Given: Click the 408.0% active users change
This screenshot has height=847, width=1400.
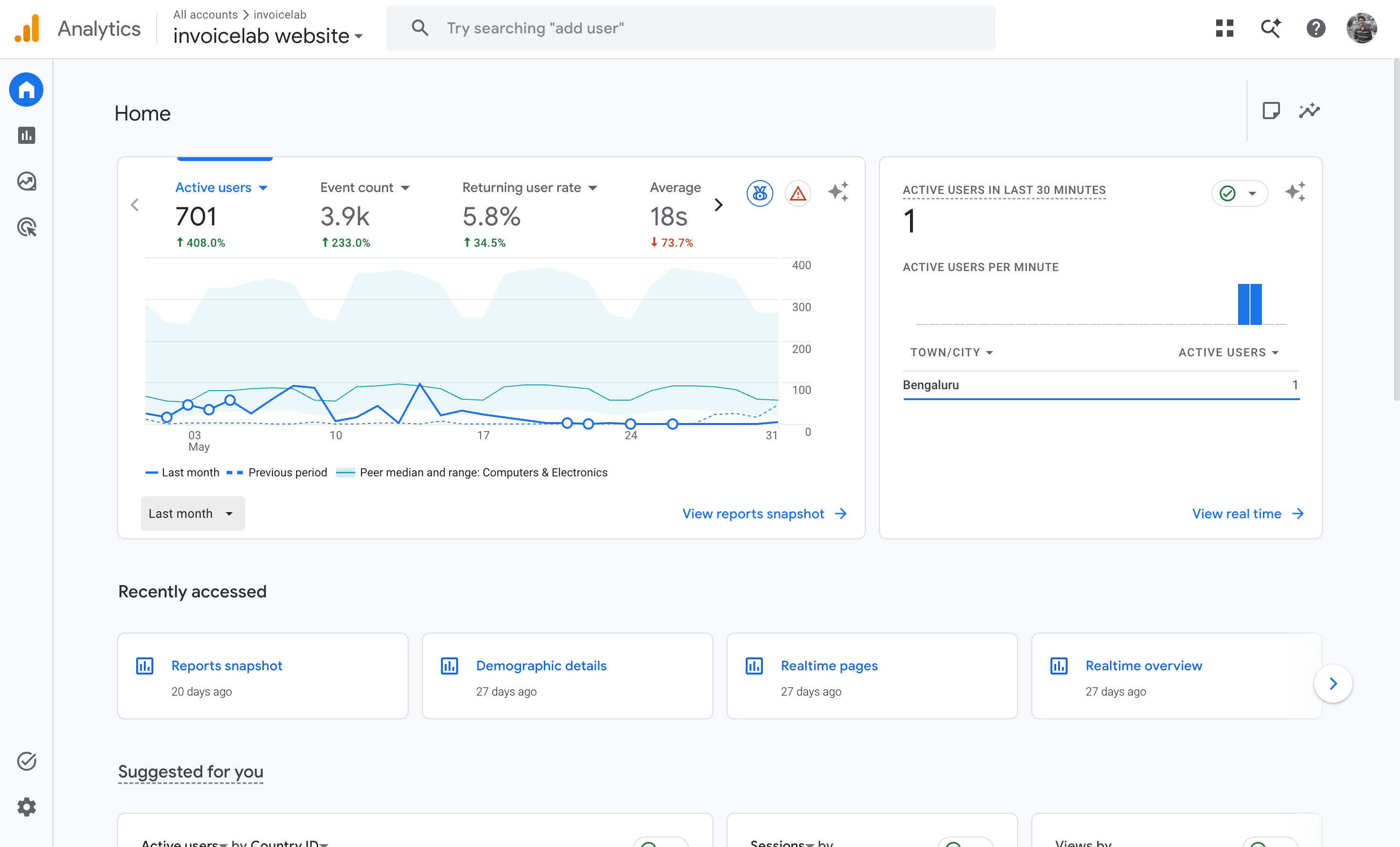Looking at the screenshot, I should coord(200,243).
